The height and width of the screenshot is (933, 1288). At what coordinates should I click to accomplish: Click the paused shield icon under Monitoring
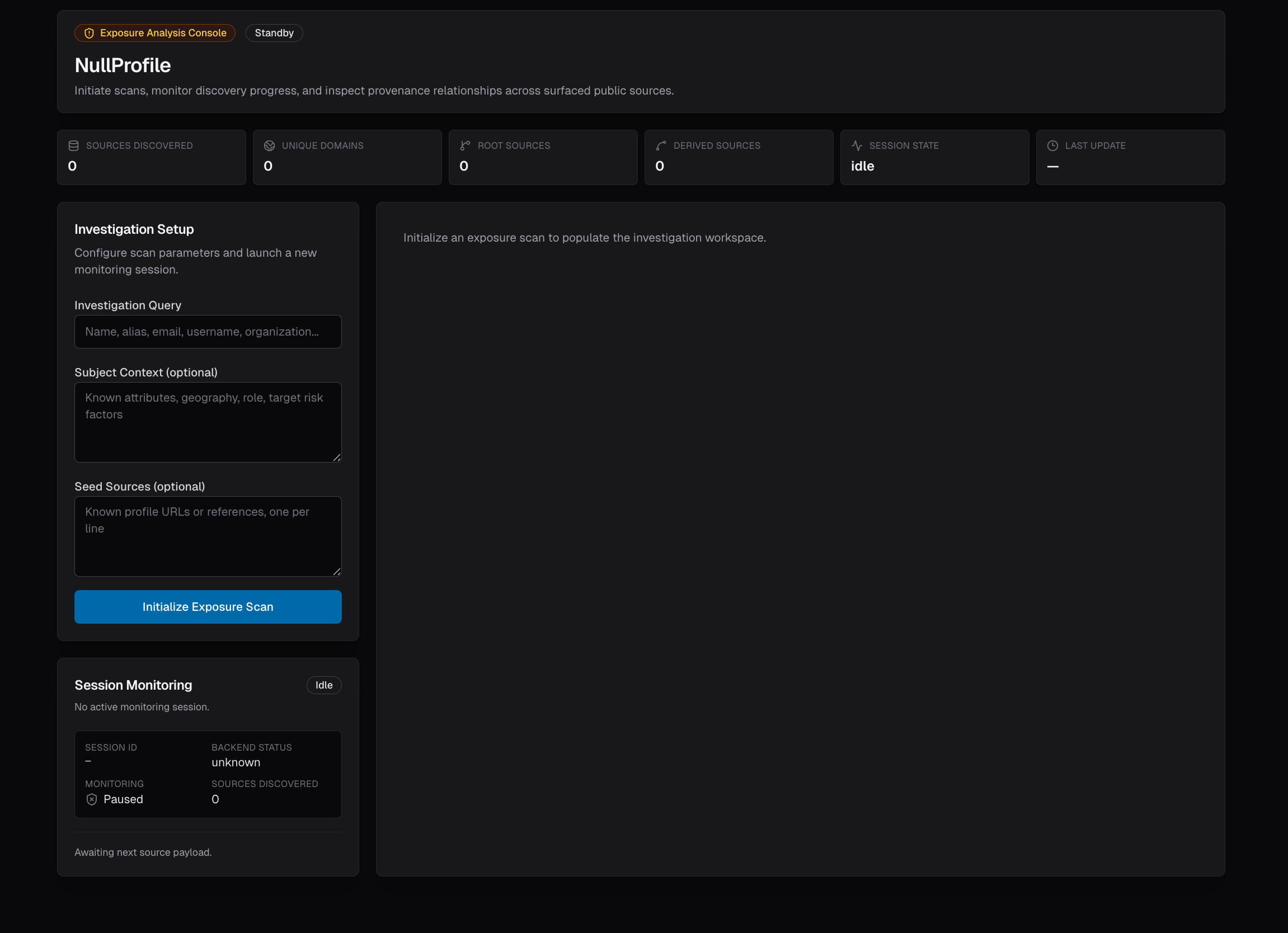tap(91, 799)
